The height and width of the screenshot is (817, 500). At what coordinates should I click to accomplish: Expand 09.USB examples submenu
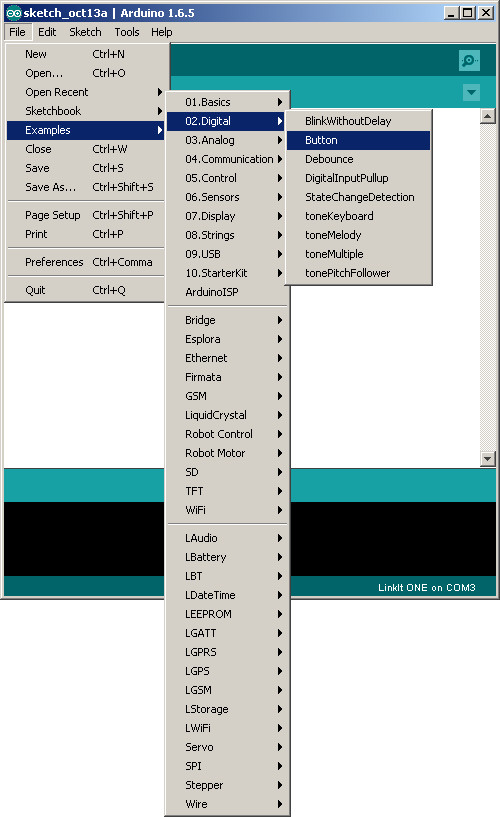coord(227,254)
